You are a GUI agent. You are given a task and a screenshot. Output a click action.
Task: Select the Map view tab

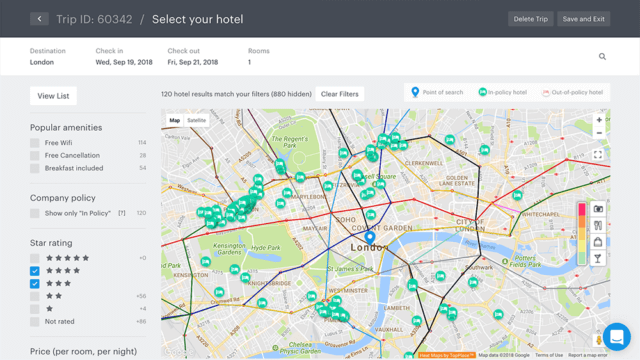click(175, 120)
